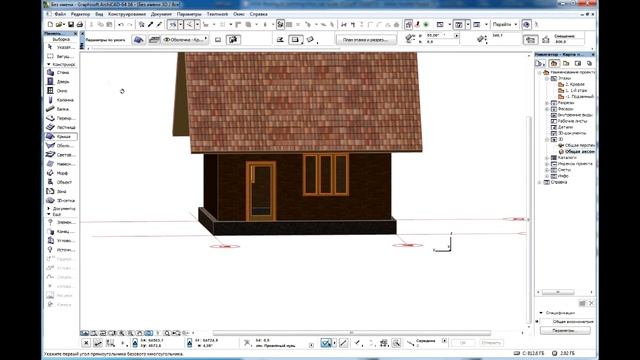Select the Slab (Перекрытие) tool

click(60, 118)
